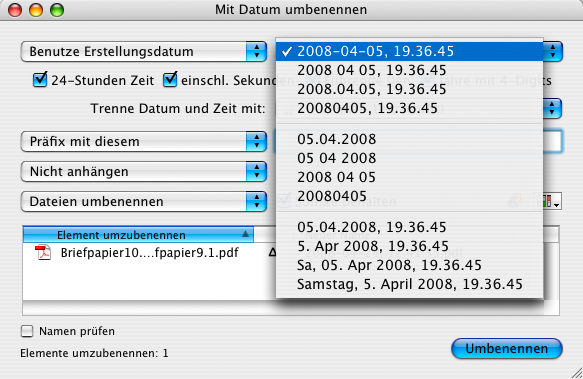Select the Briefpapier10 pdf file row

pyautogui.click(x=149, y=253)
